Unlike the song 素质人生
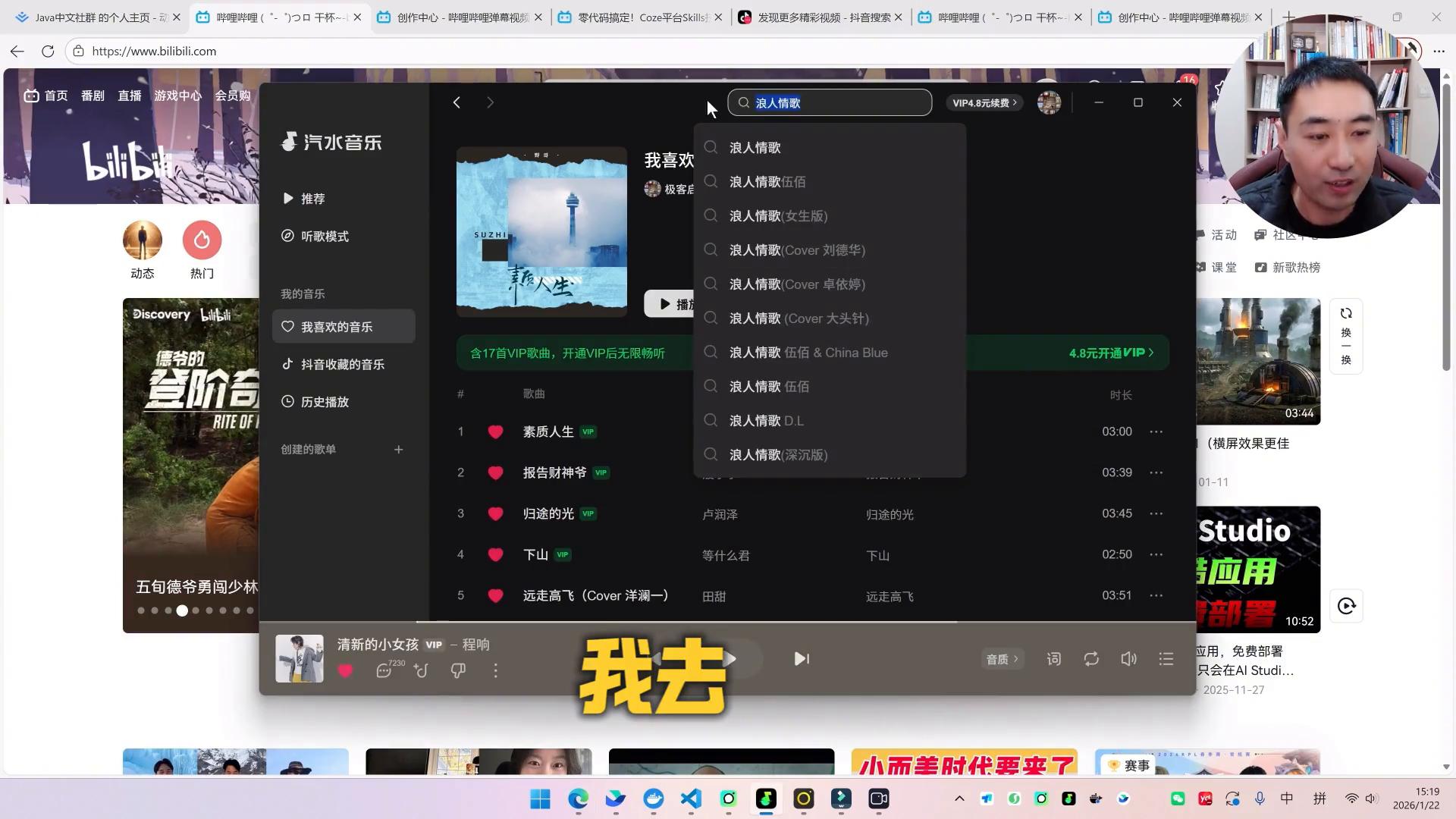 pos(496,432)
